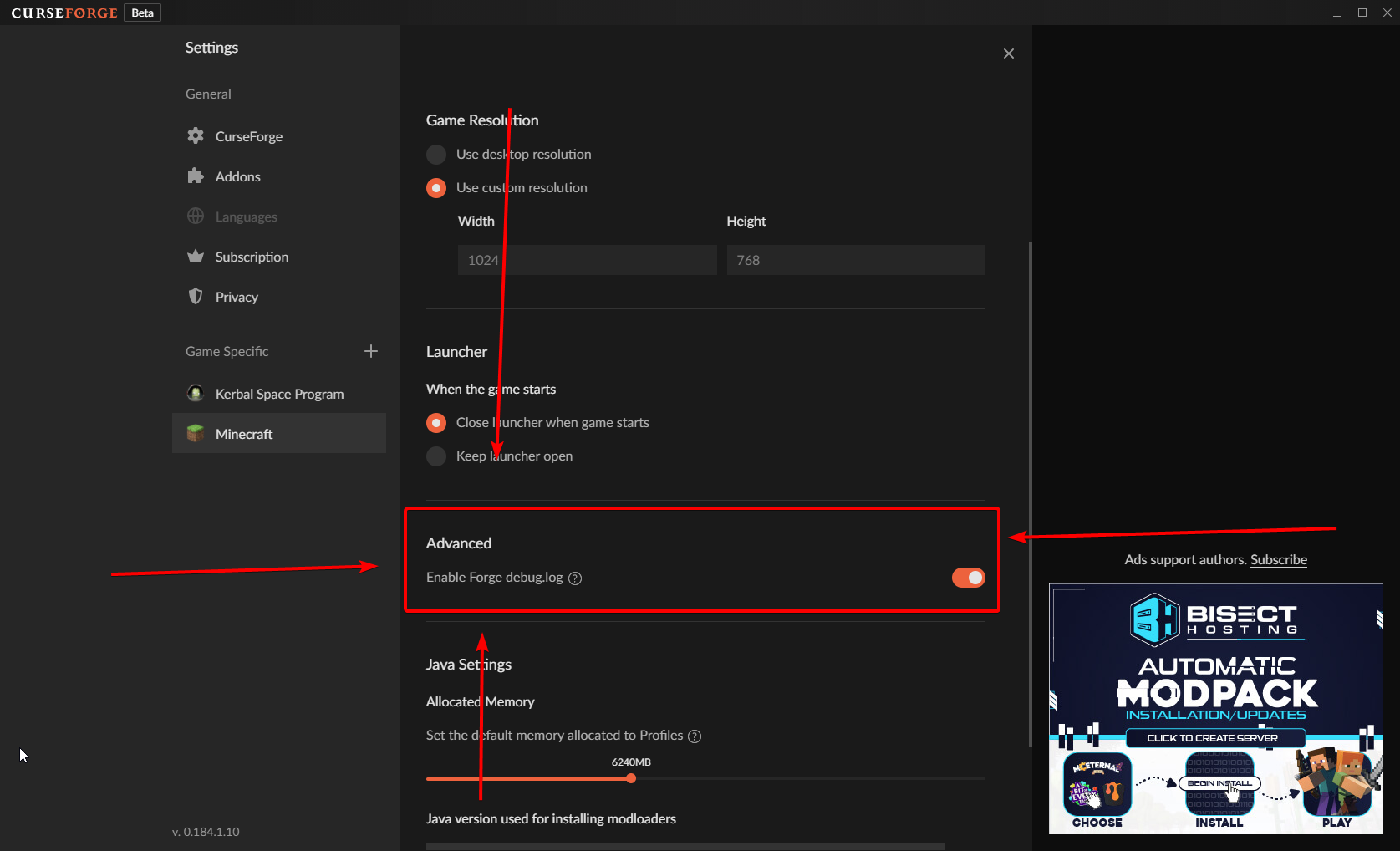The image size is (1400, 851).
Task: Select Close launcher when game starts
Action: click(436, 422)
